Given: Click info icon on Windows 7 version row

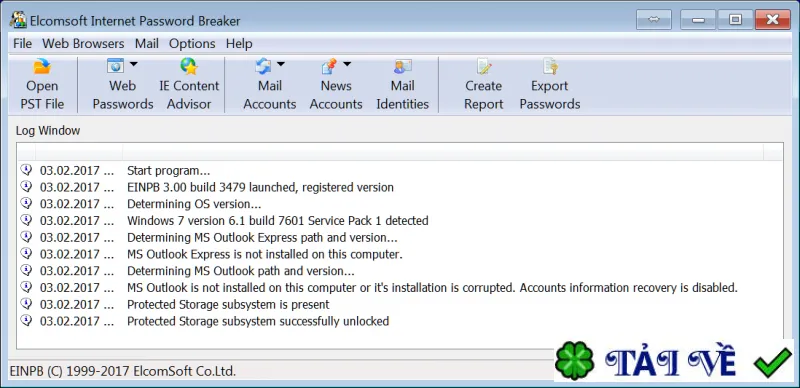Looking at the screenshot, I should point(26,220).
